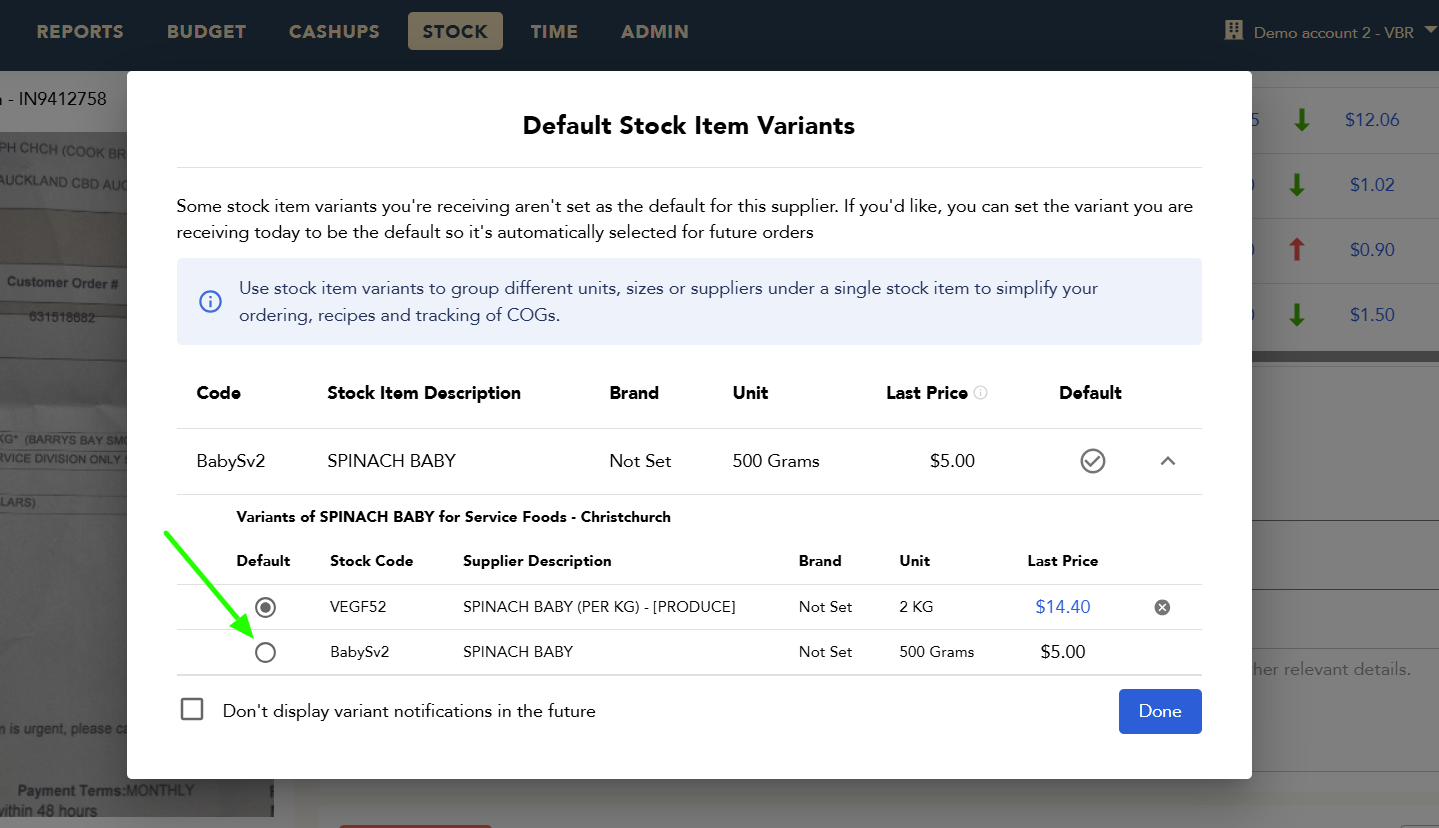Check Don't display variant notifications checkbox
The image size is (1439, 828).
192,710
